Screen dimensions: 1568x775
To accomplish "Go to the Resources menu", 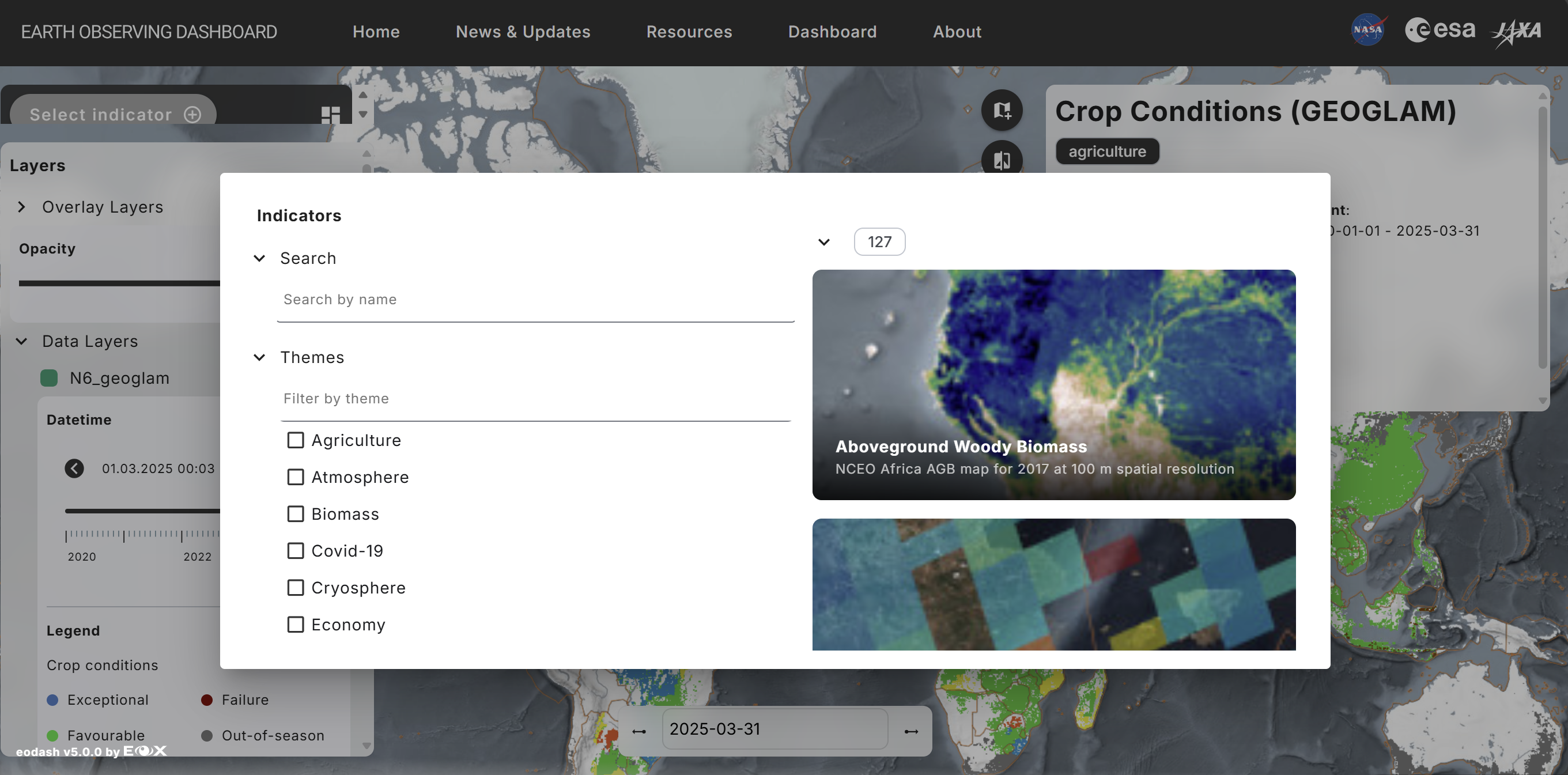I will pos(689,32).
